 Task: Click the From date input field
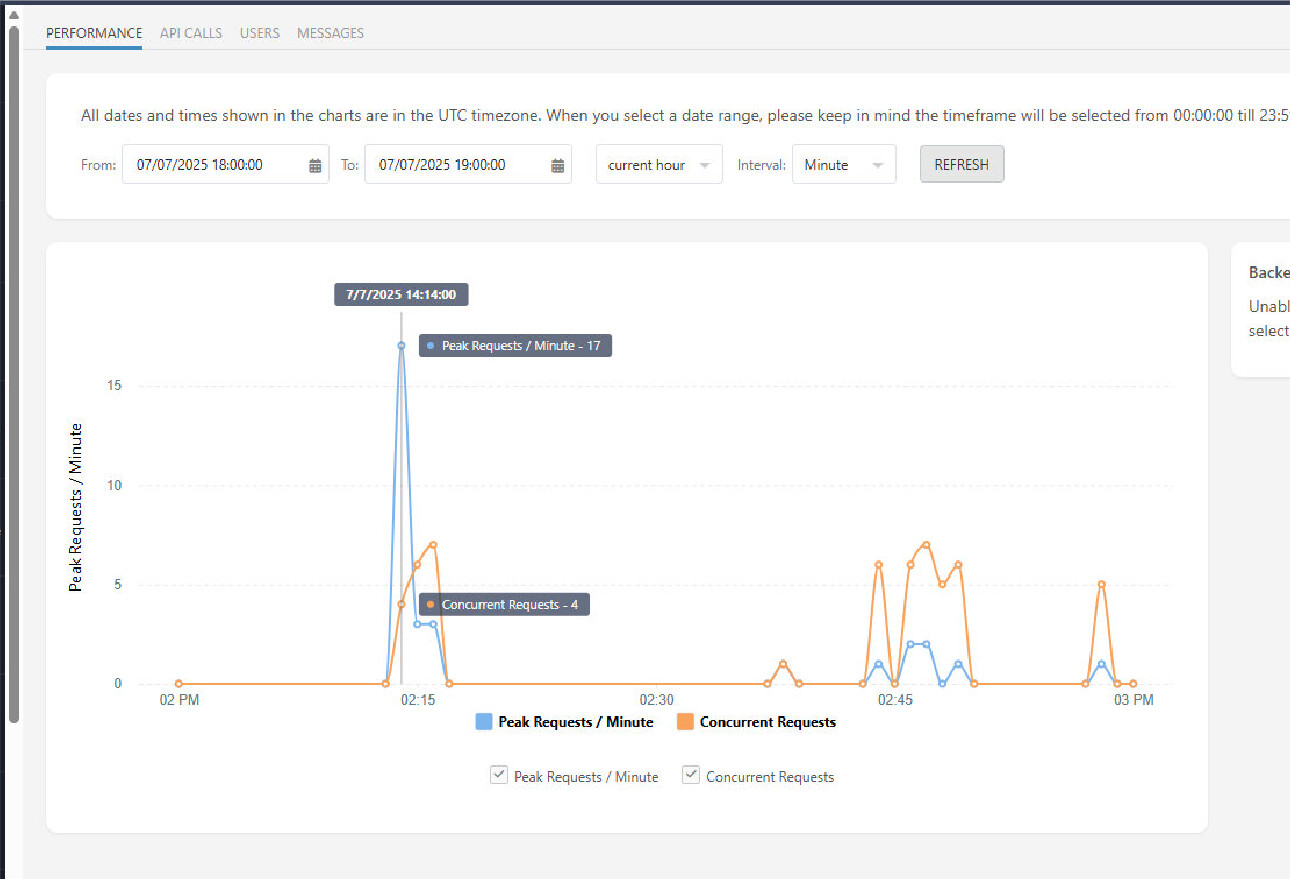click(x=214, y=165)
